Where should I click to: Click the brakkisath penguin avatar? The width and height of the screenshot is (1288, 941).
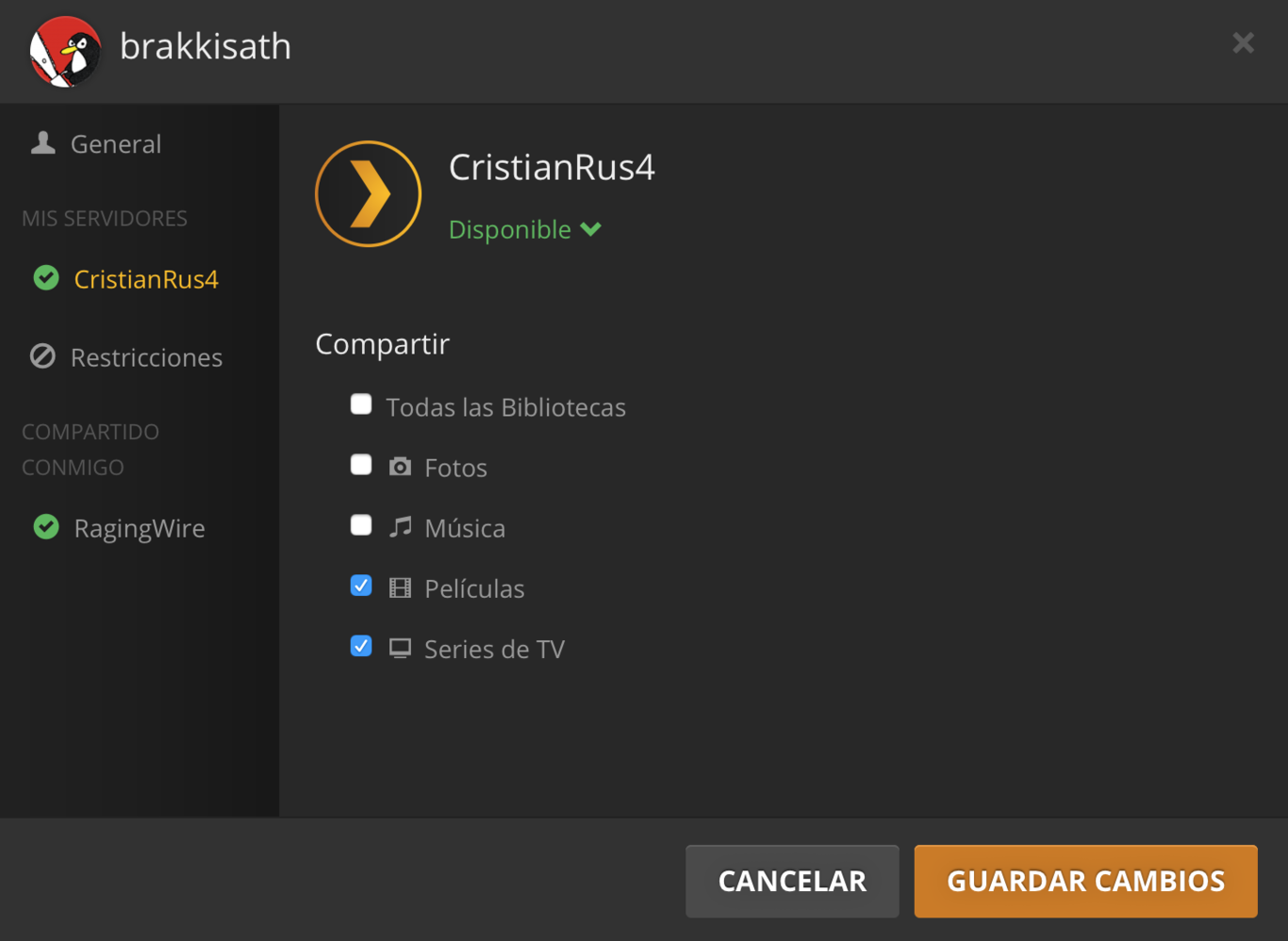click(64, 52)
